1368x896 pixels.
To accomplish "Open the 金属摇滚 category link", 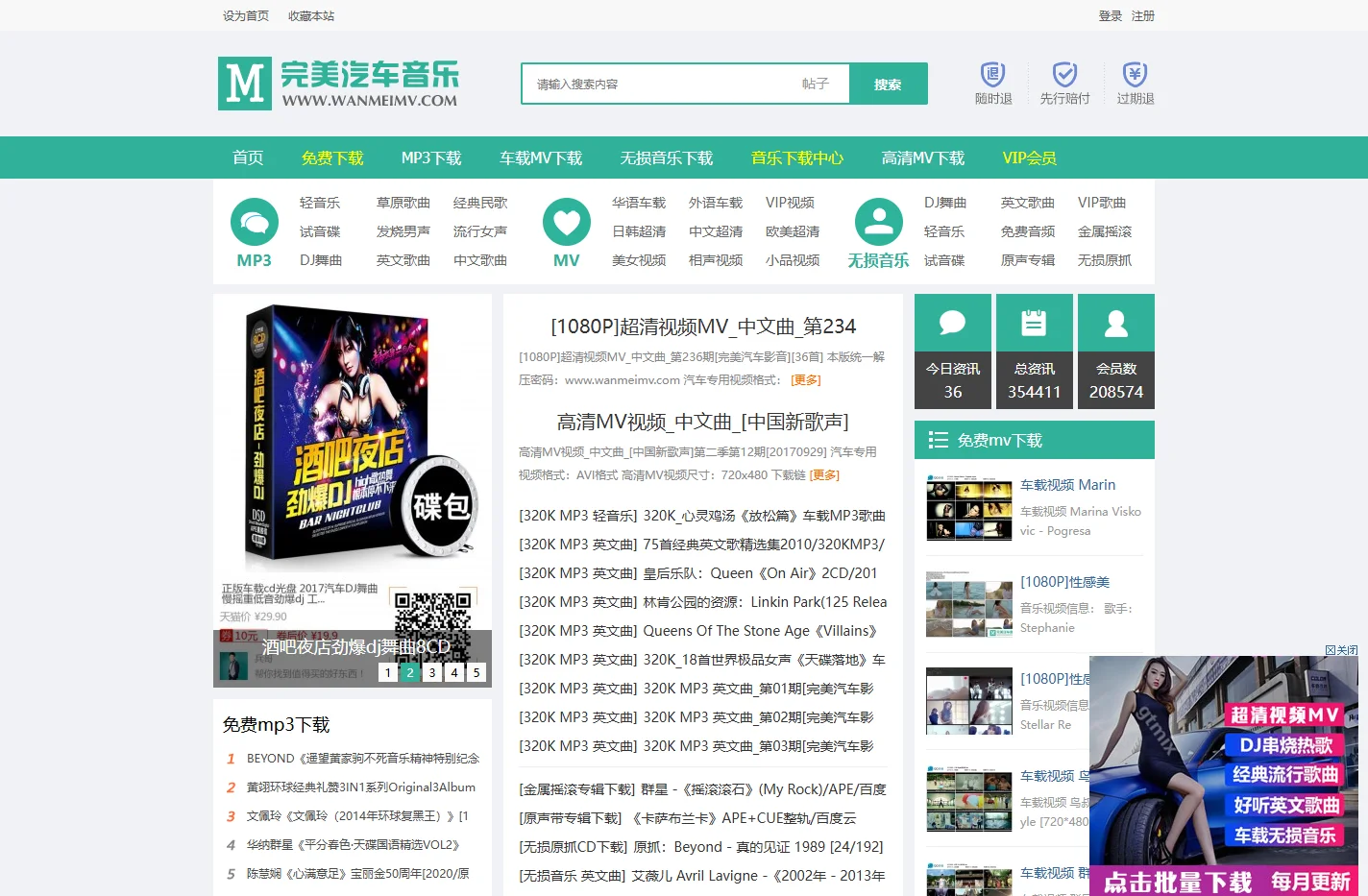I will (x=1105, y=231).
